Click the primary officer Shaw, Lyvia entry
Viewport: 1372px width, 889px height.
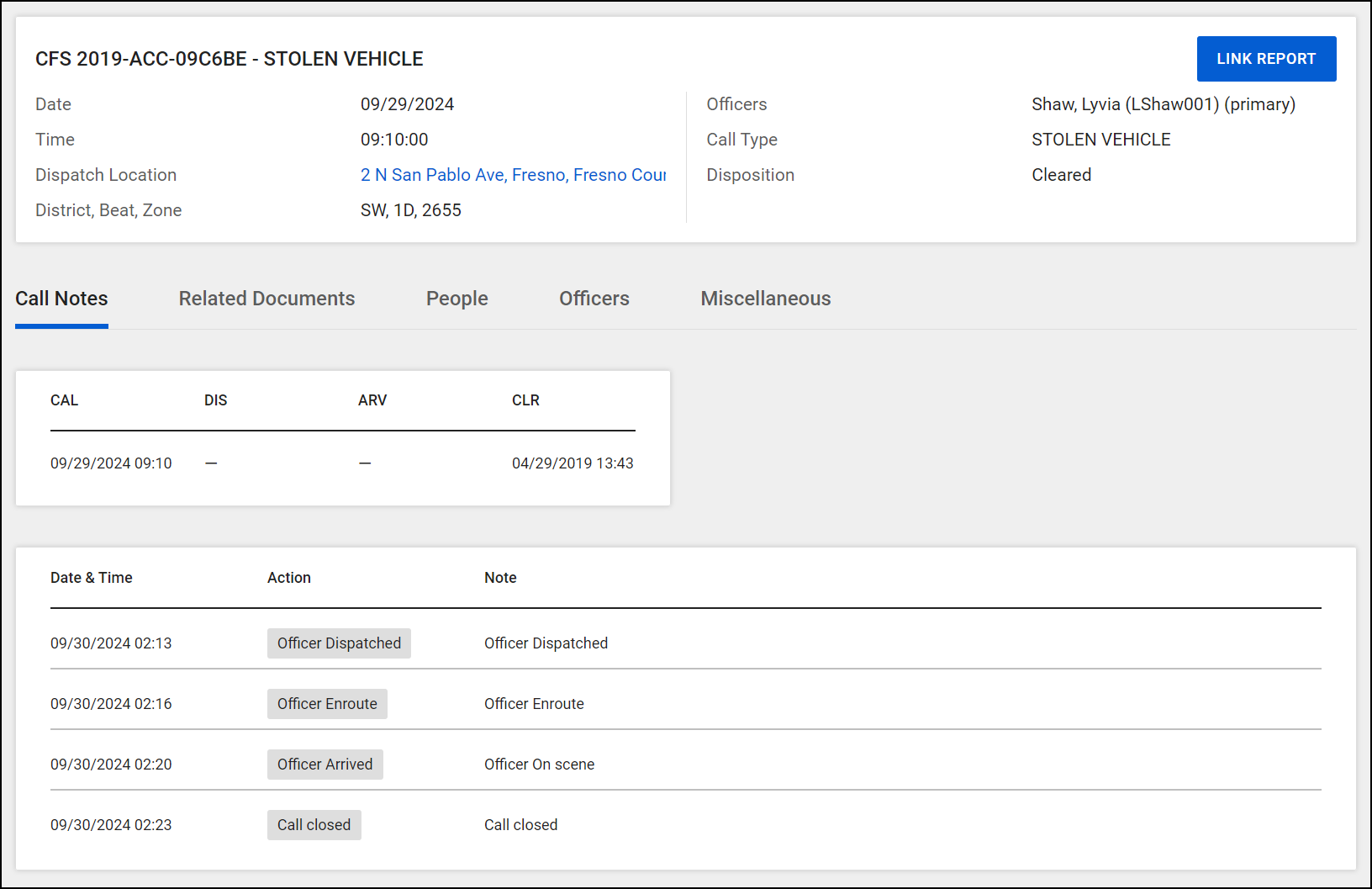point(1164,103)
